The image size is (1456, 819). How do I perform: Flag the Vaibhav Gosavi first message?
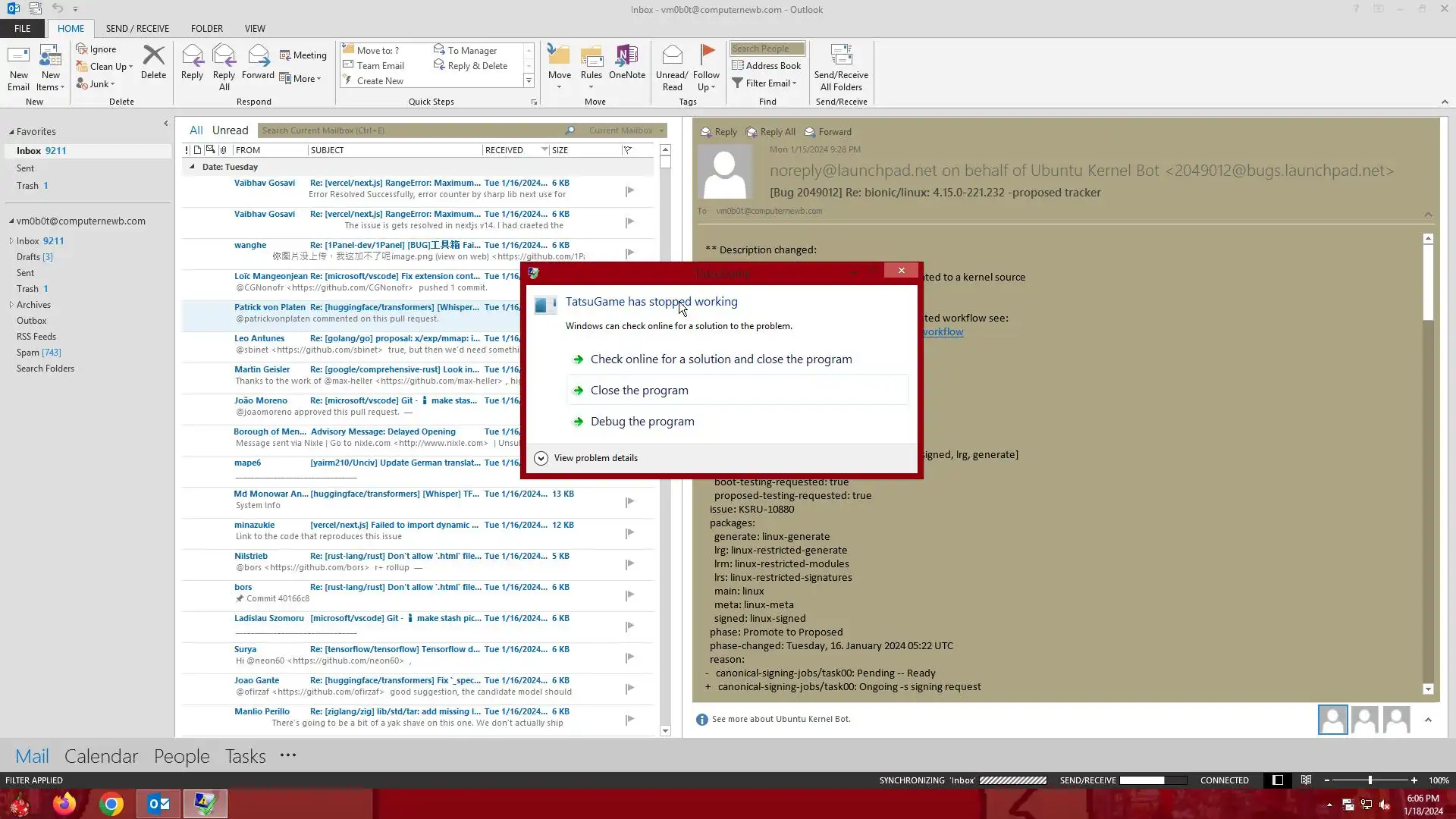pos(629,191)
